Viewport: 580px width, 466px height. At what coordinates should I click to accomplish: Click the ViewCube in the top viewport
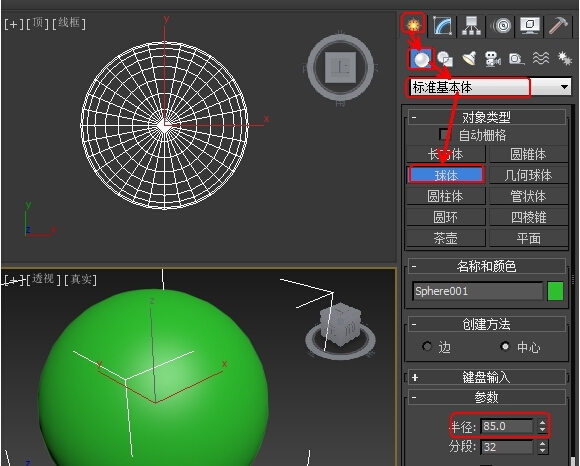click(340, 67)
